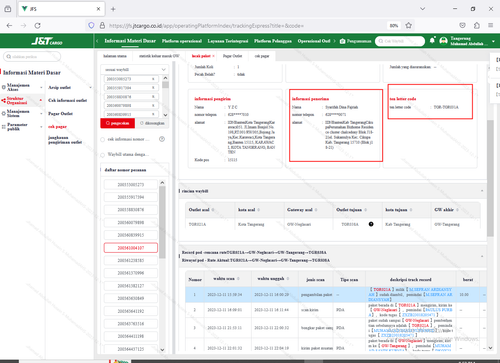Image resolution: width=500 pixels, height=363 pixels.
Task: Open Pengumuman announcements
Action: [x=355, y=41]
